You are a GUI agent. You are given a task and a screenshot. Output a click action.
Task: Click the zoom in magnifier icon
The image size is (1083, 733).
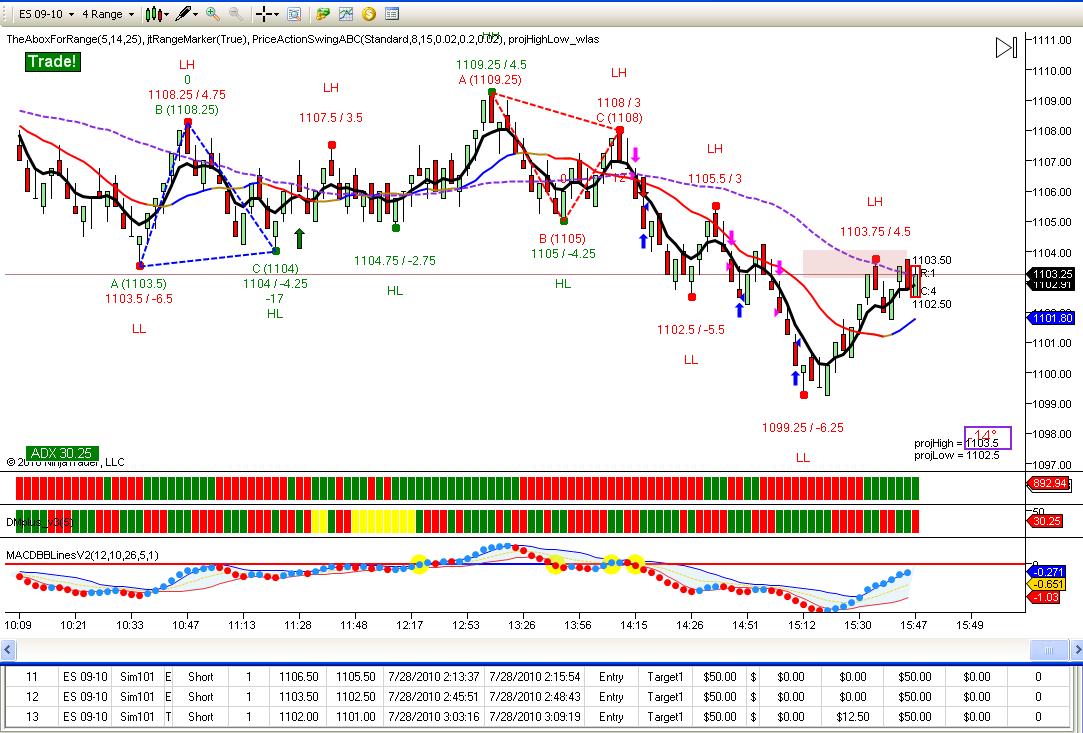tap(213, 14)
